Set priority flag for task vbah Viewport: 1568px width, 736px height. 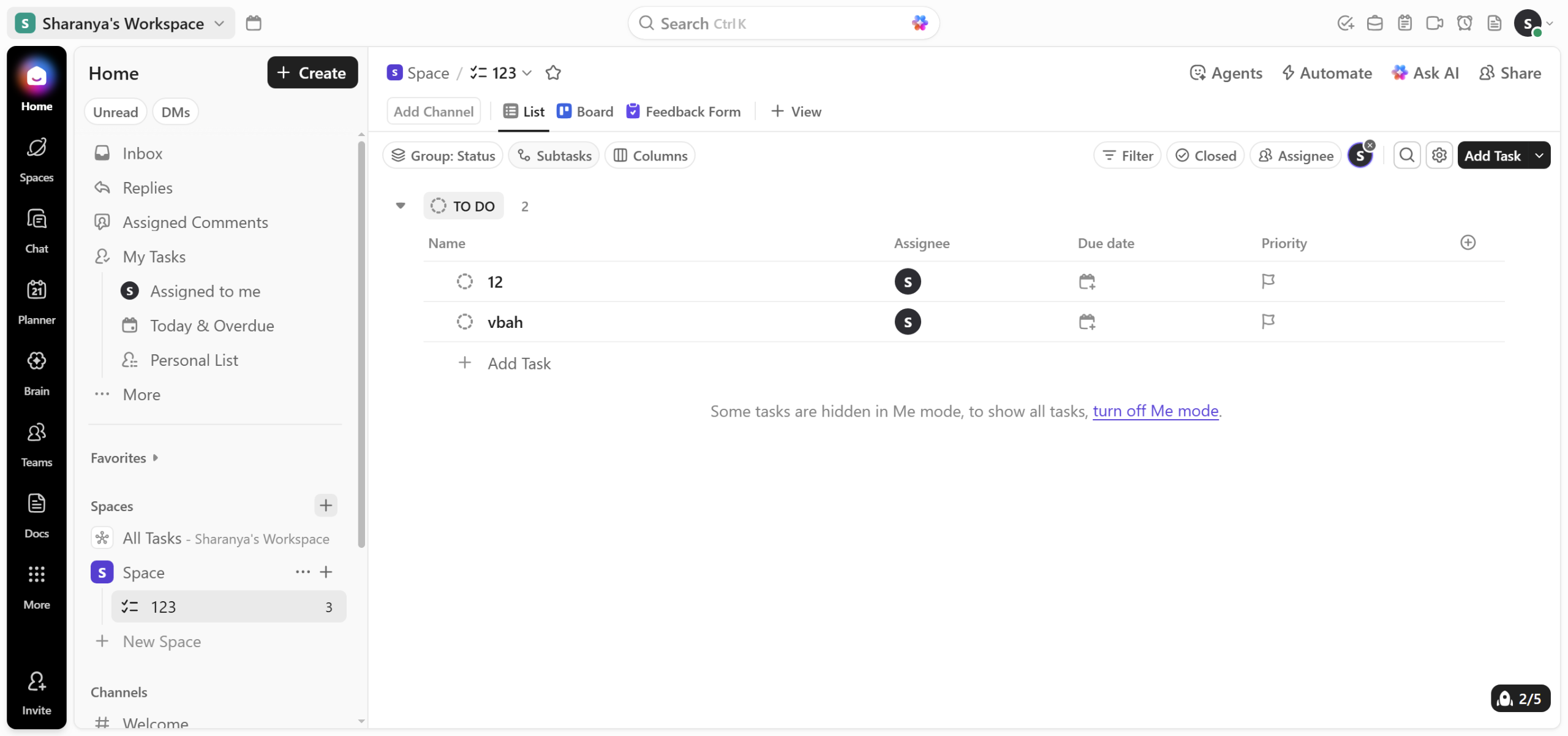pyautogui.click(x=1268, y=322)
